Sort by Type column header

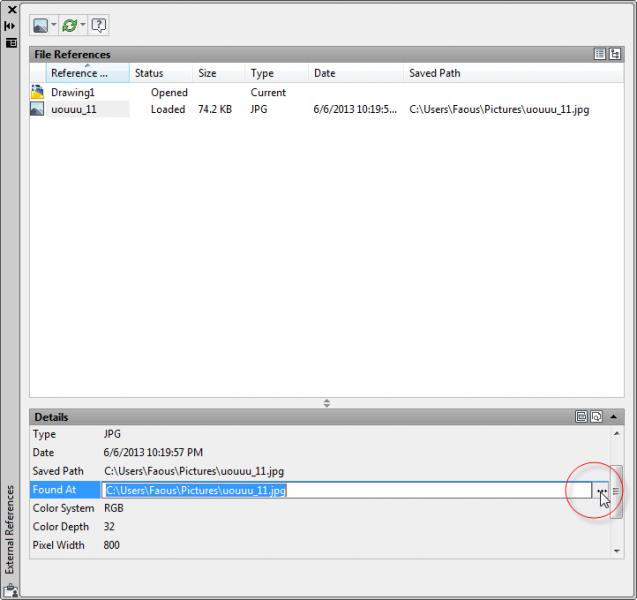pyautogui.click(x=277, y=73)
